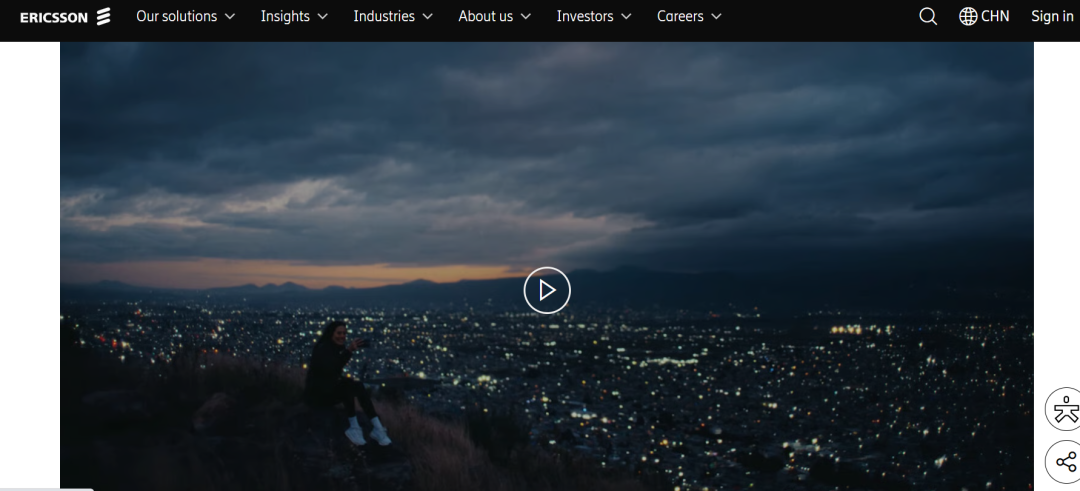This screenshot has width=1080, height=491.
Task: Expand the chevron beside Insights
Action: (322, 17)
